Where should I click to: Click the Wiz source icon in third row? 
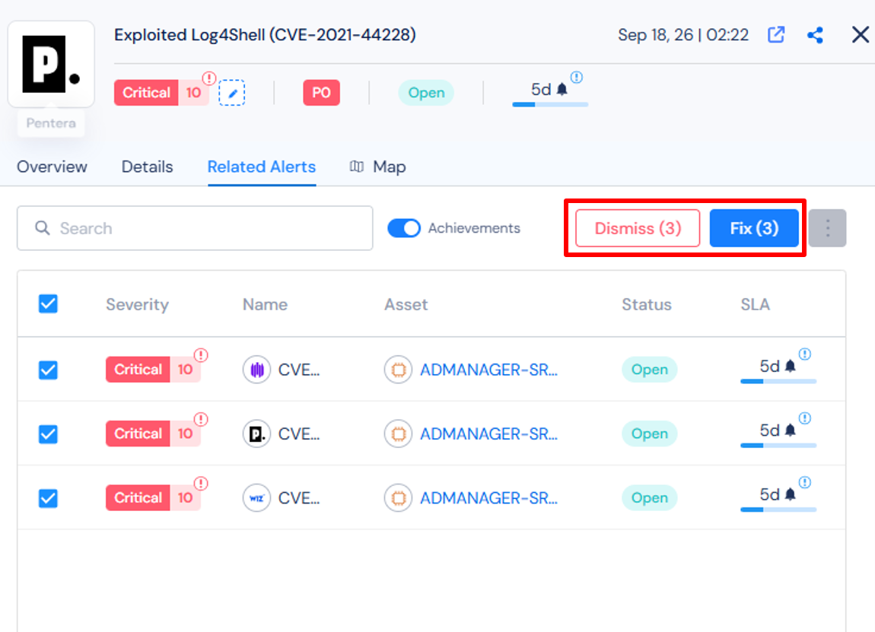point(257,498)
